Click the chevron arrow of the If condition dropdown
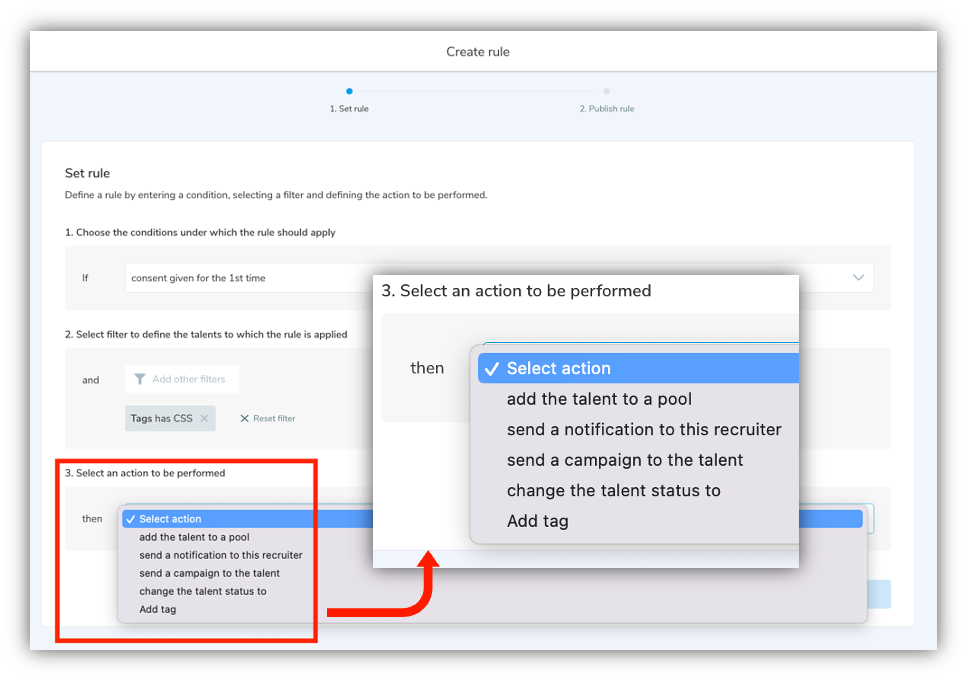Screen dimensions: 968x680 [858, 278]
